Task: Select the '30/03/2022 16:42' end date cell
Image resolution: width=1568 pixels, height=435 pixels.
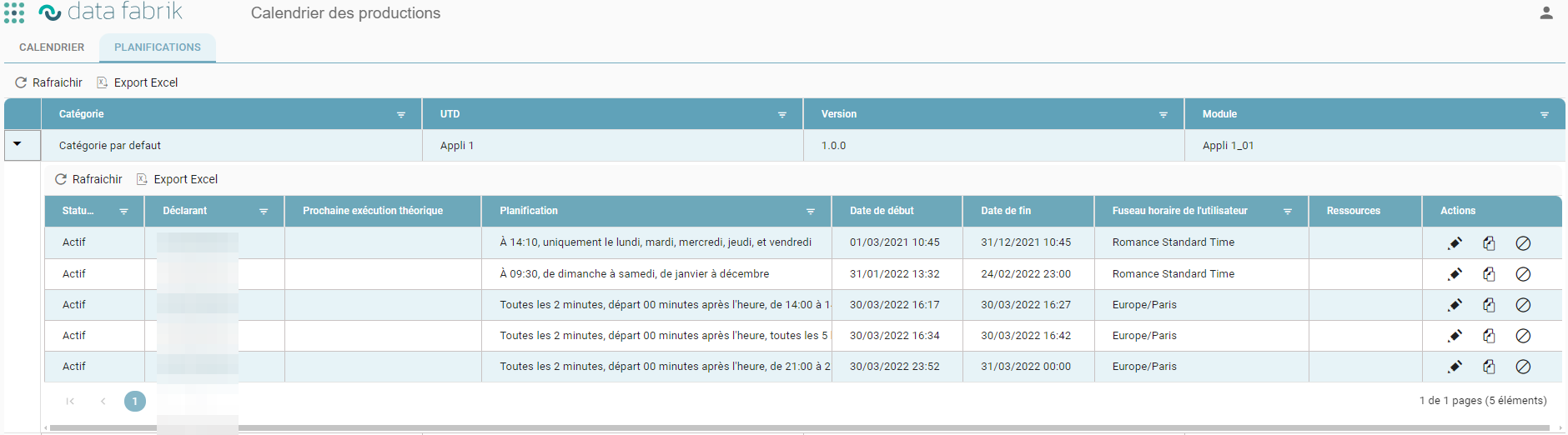Action: click(1028, 335)
